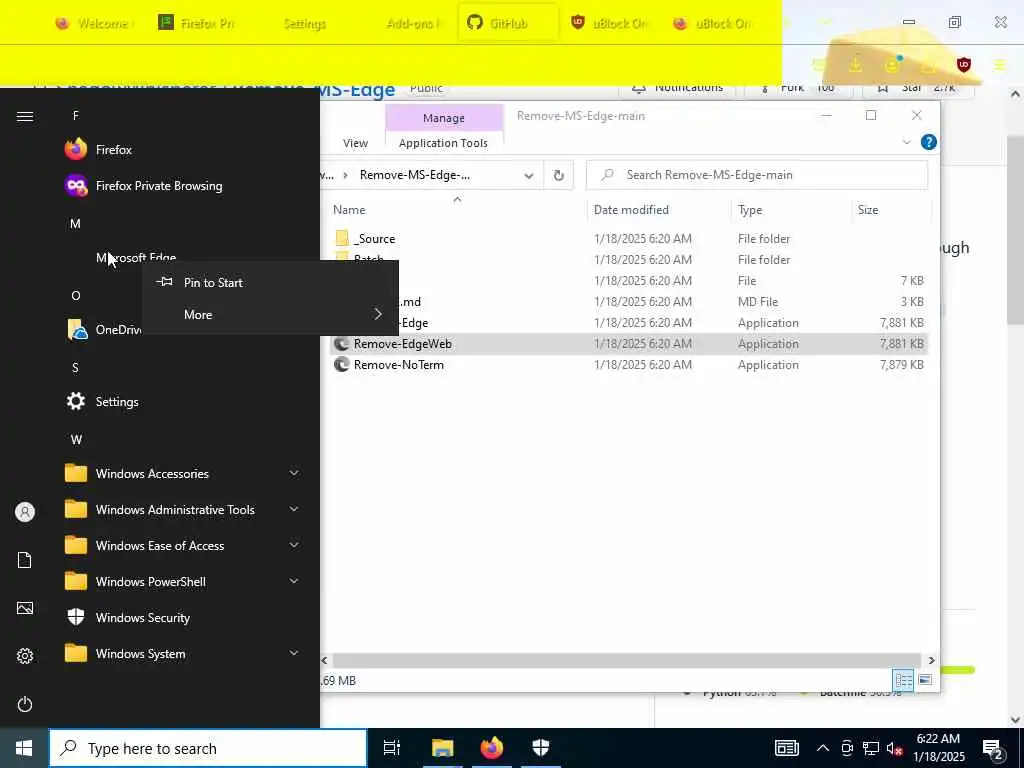
Task: Click the taskbar clock and date
Action: tap(938, 748)
